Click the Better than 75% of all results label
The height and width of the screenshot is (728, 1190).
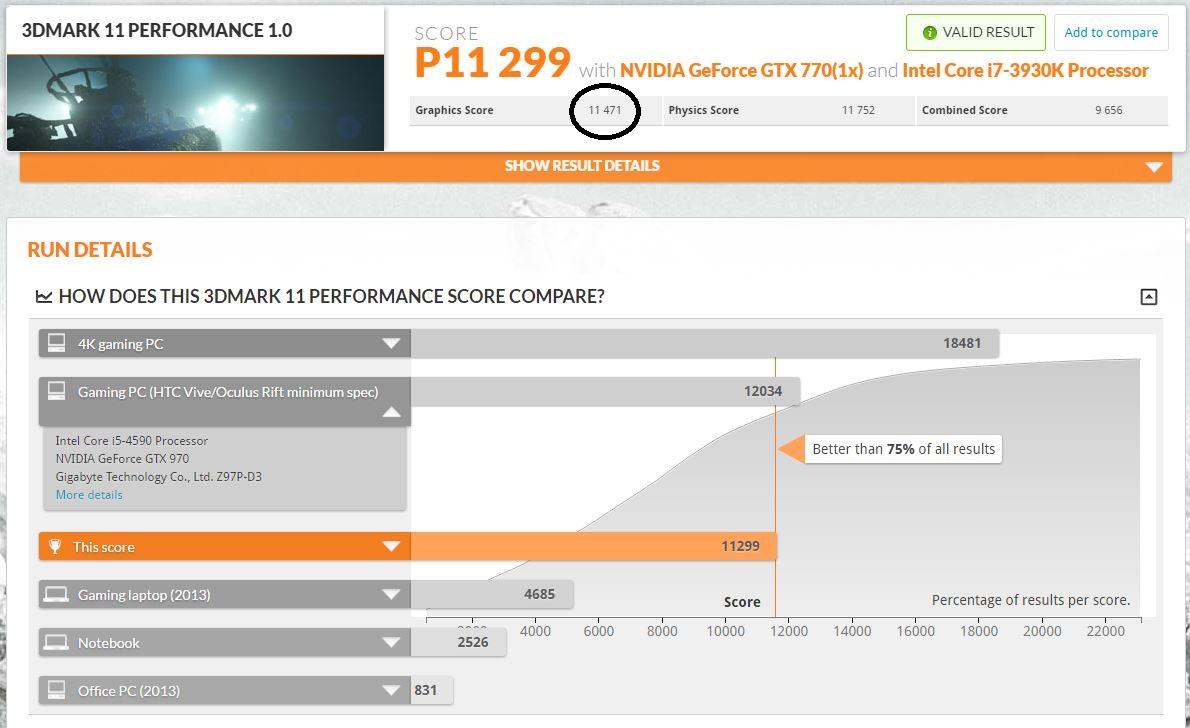(x=903, y=449)
